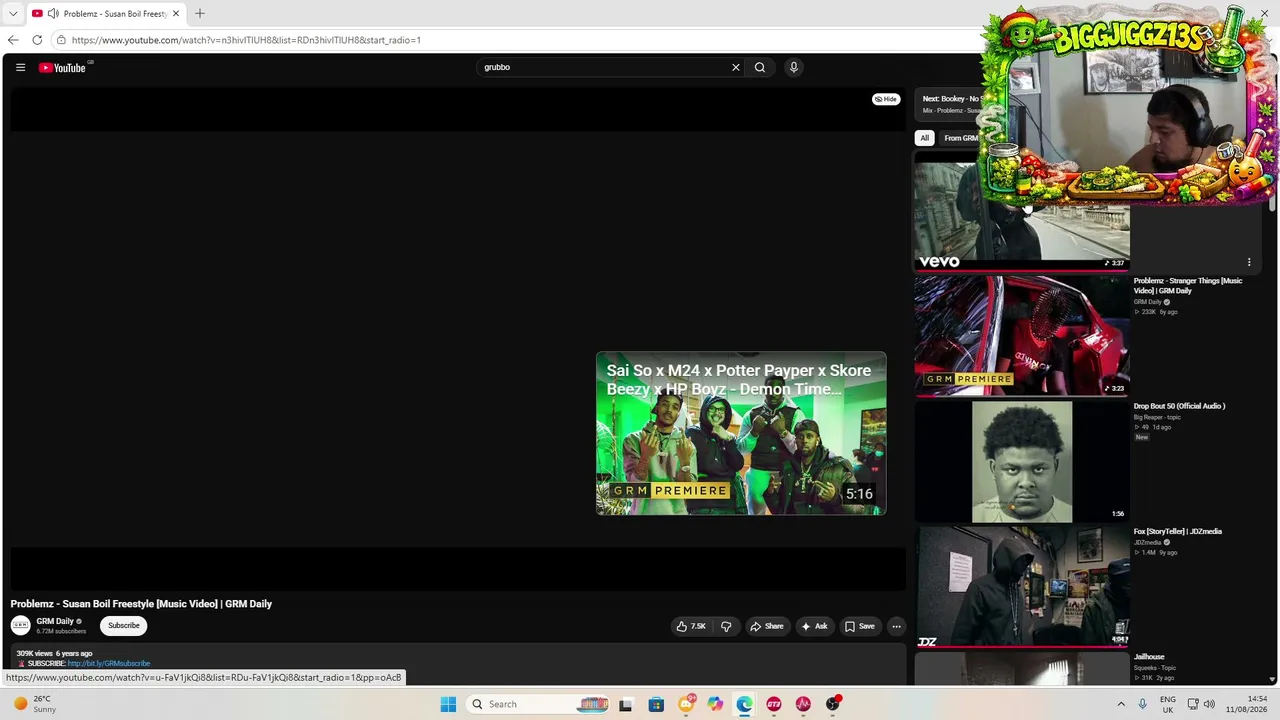The width and height of the screenshot is (1280, 720).
Task: Click the Ask button
Action: pos(814,626)
